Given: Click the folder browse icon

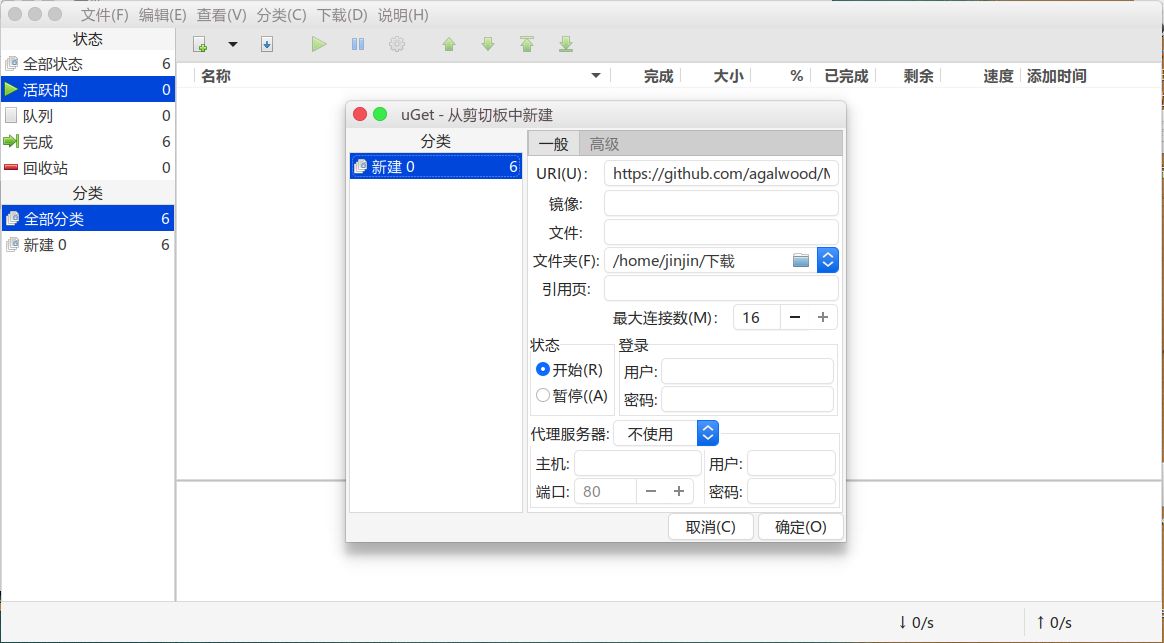Looking at the screenshot, I should [800, 261].
